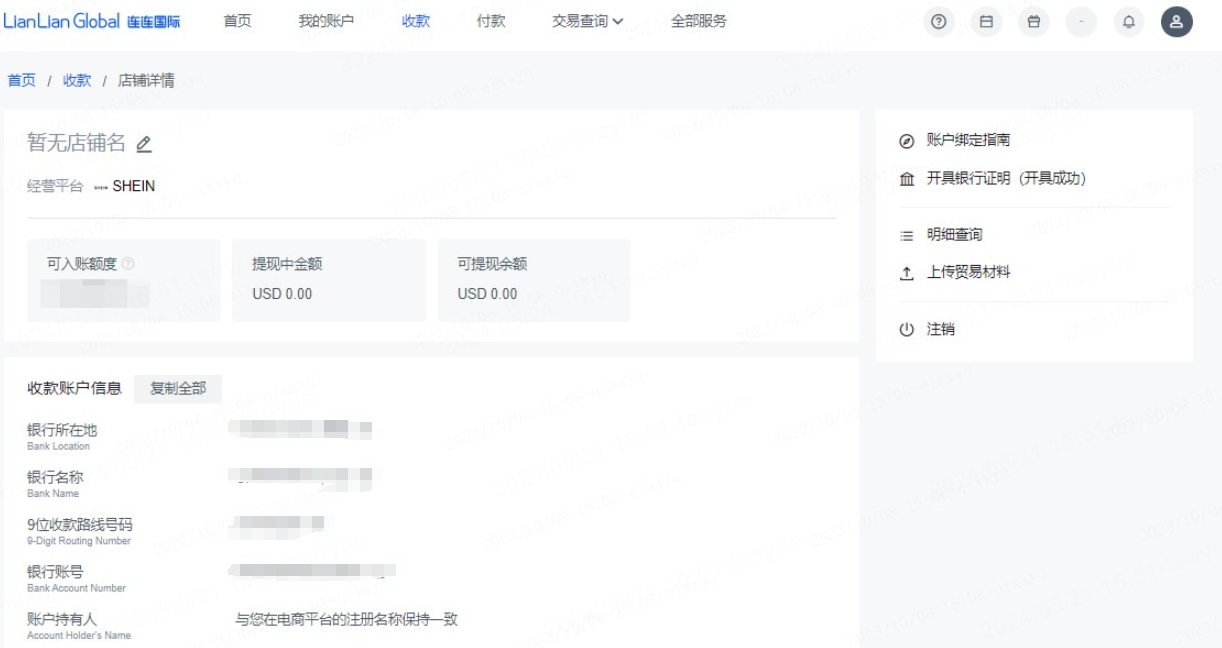Click the power icon for 注销

pos(907,329)
